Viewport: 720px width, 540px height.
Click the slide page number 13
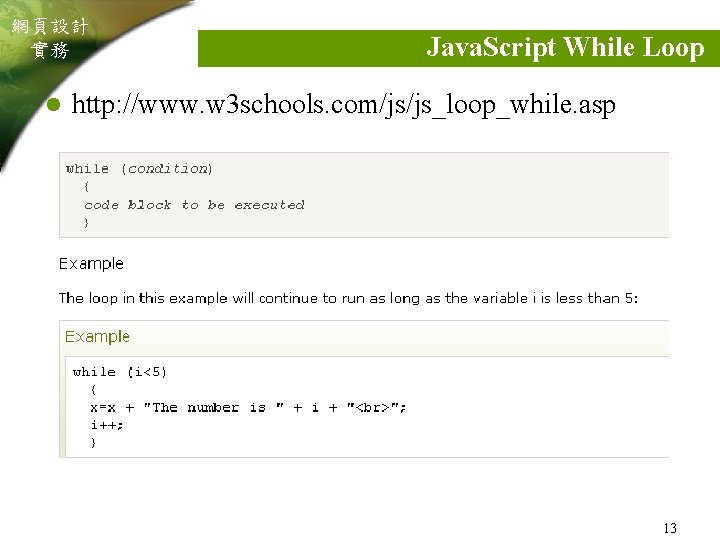670,528
